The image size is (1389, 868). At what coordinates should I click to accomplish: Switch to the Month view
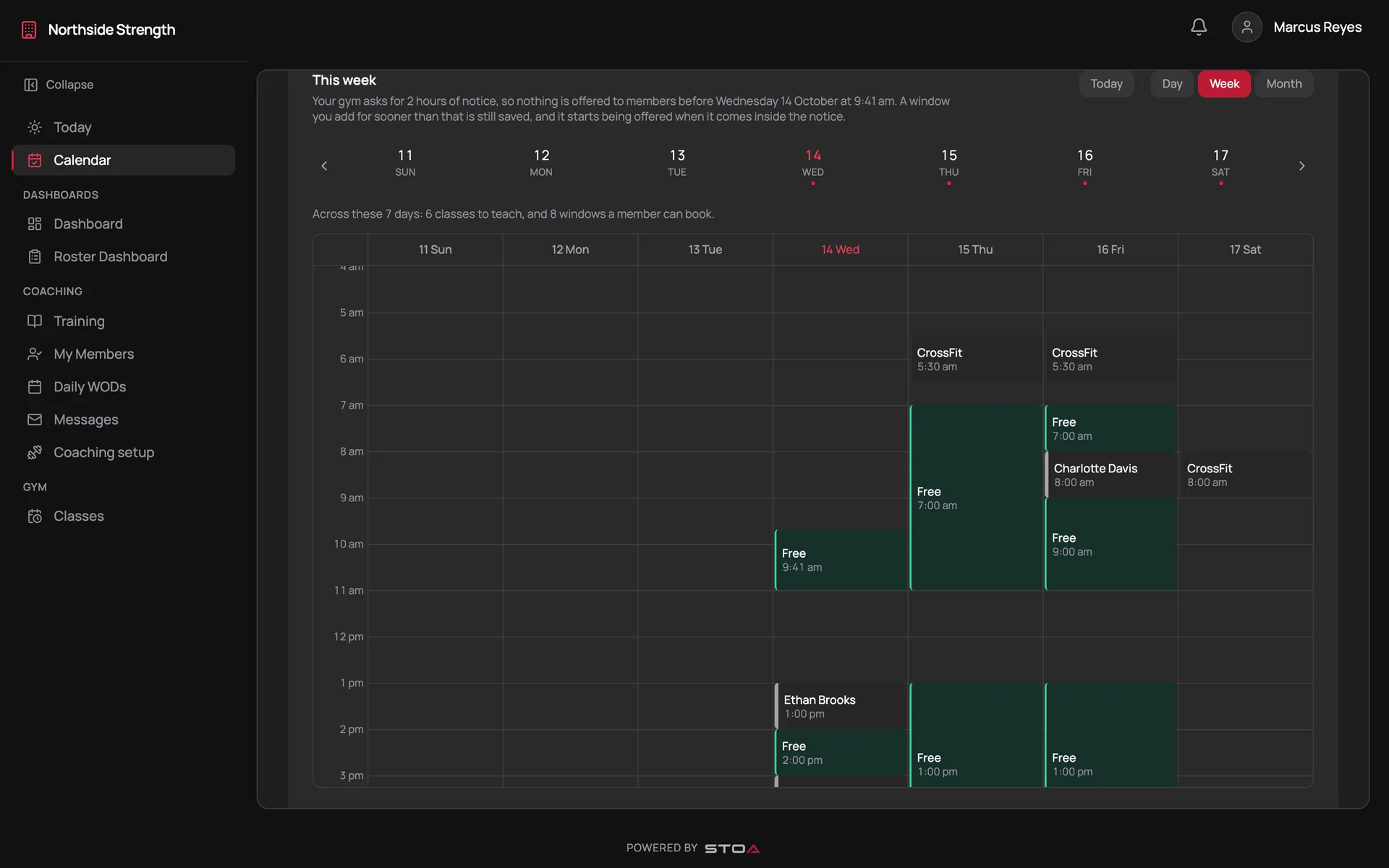[x=1283, y=84]
